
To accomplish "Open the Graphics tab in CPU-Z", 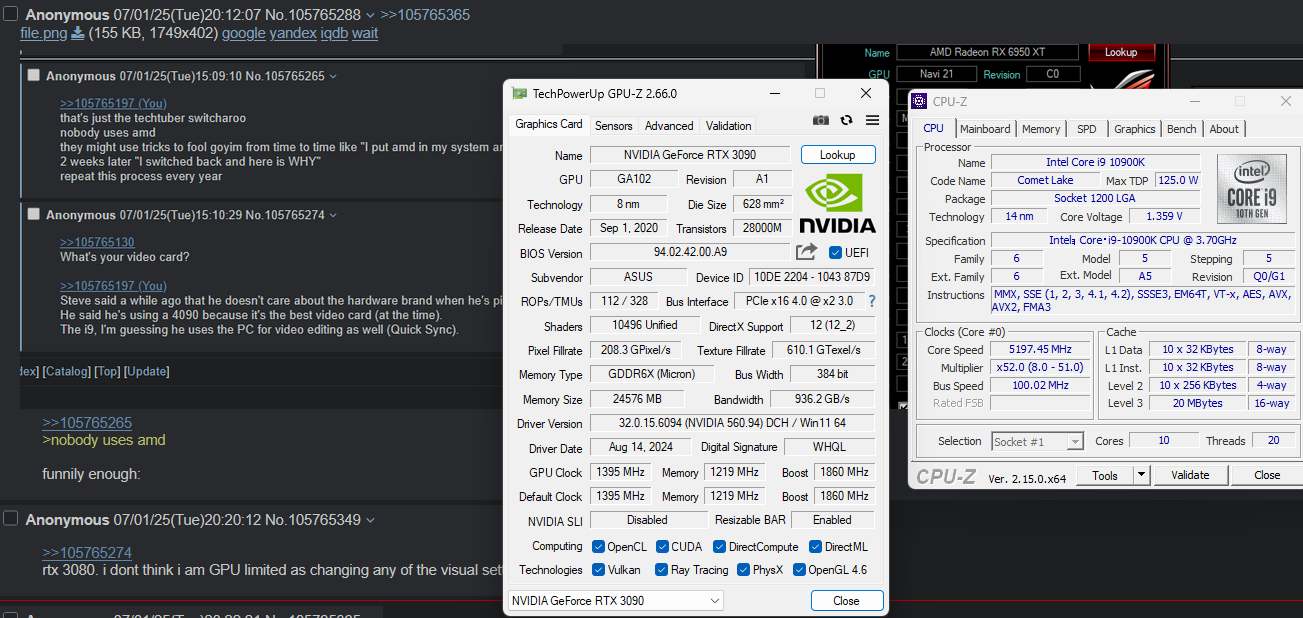I will point(1135,129).
